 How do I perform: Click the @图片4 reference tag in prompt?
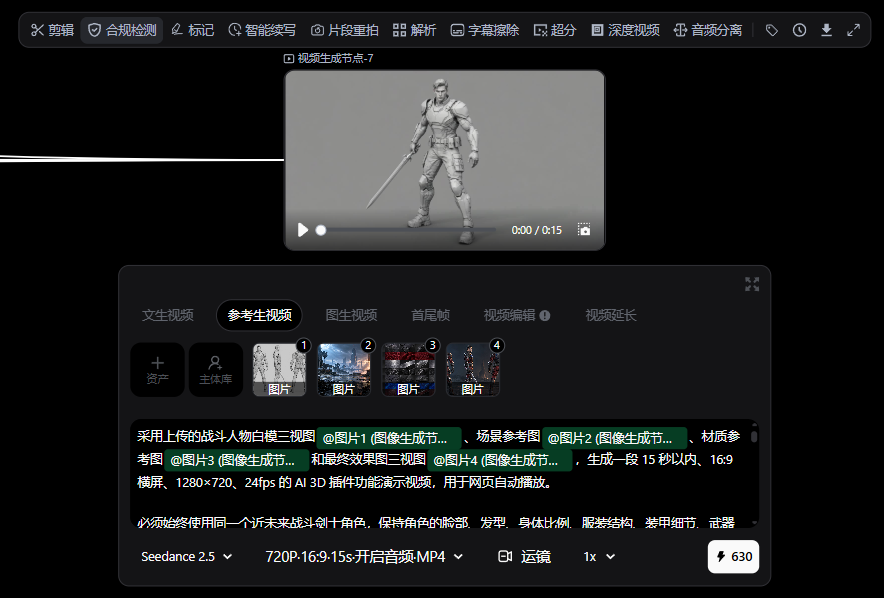click(500, 460)
